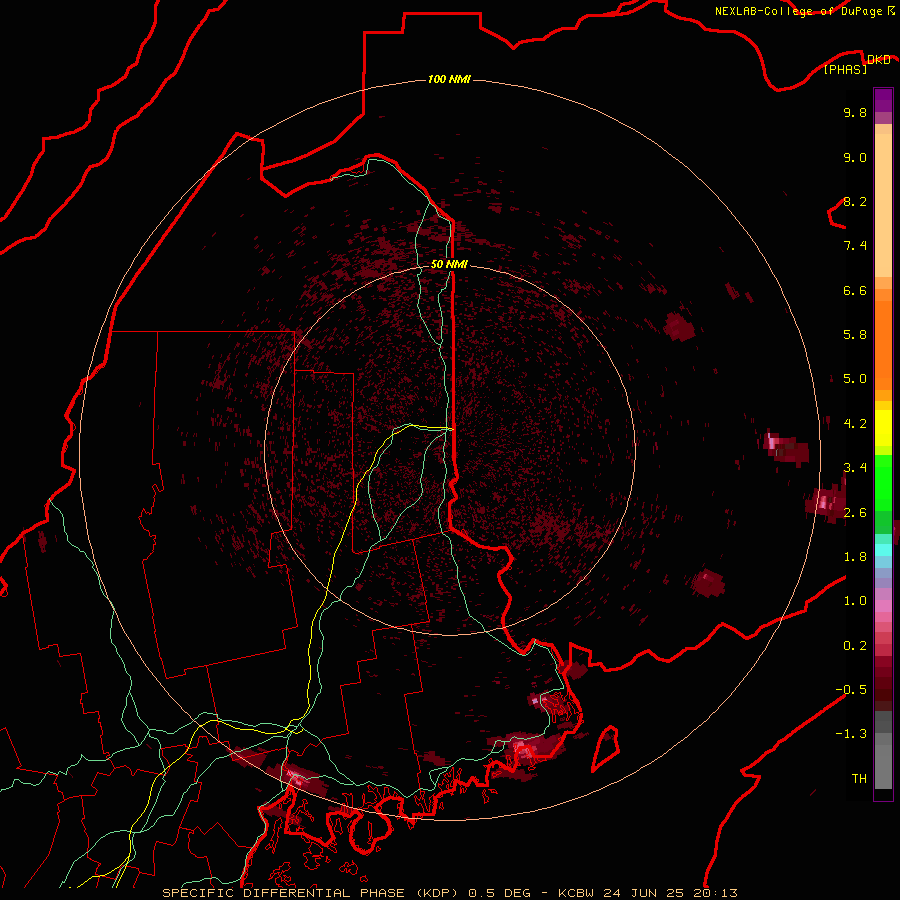Click the -1.3 scale value
Image resolution: width=900 pixels, height=900 pixels.
click(851, 734)
